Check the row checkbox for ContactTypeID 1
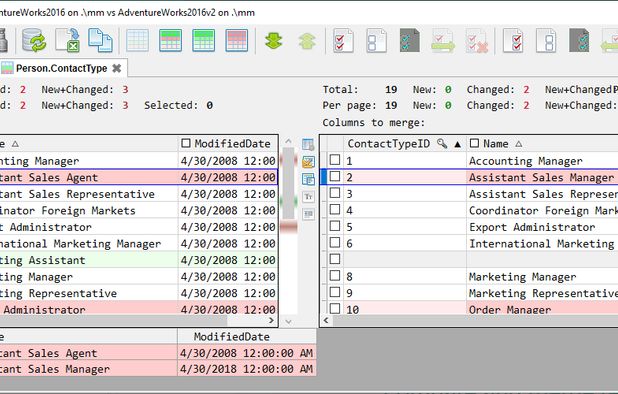618x394 pixels. [x=335, y=160]
